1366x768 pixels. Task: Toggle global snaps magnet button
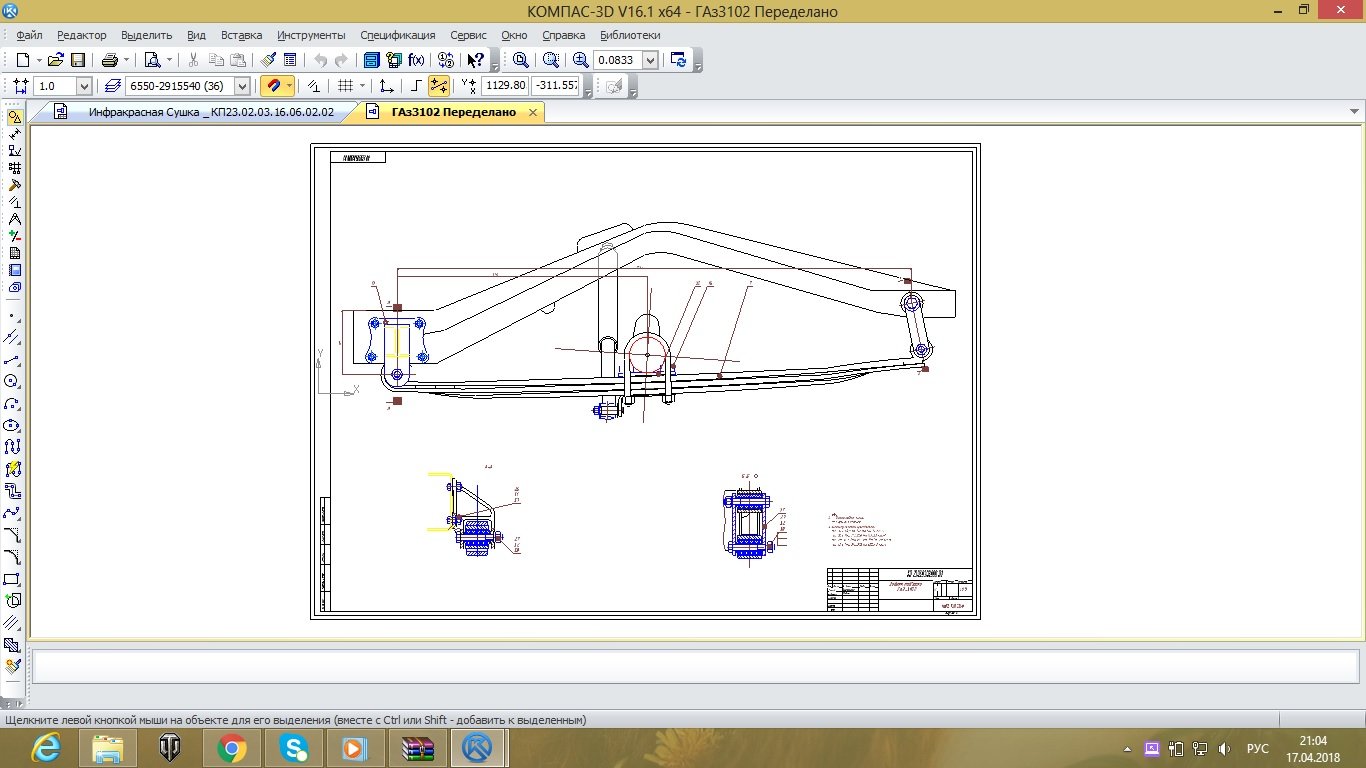[271, 86]
